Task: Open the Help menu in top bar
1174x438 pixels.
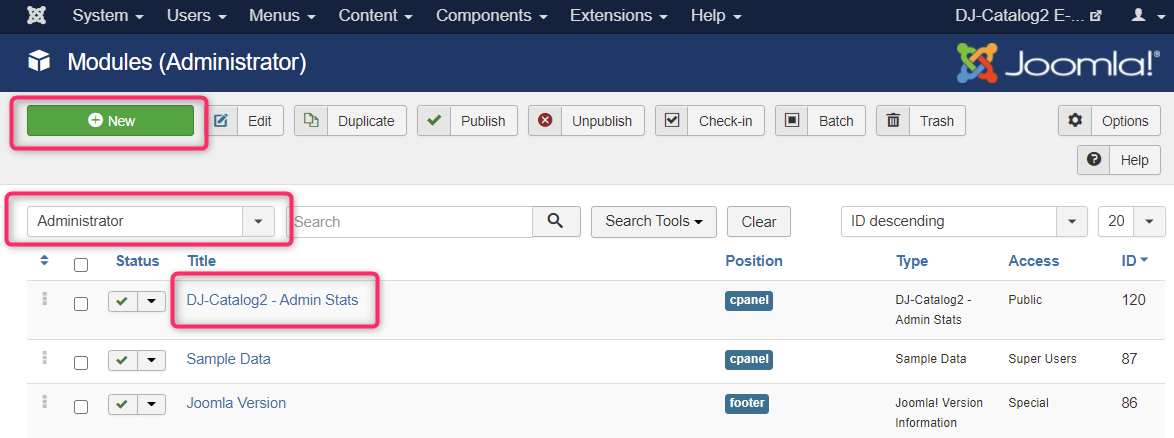Action: point(716,15)
